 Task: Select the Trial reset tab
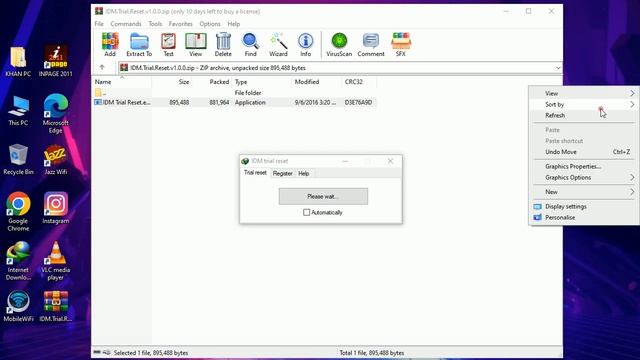pyautogui.click(x=255, y=173)
